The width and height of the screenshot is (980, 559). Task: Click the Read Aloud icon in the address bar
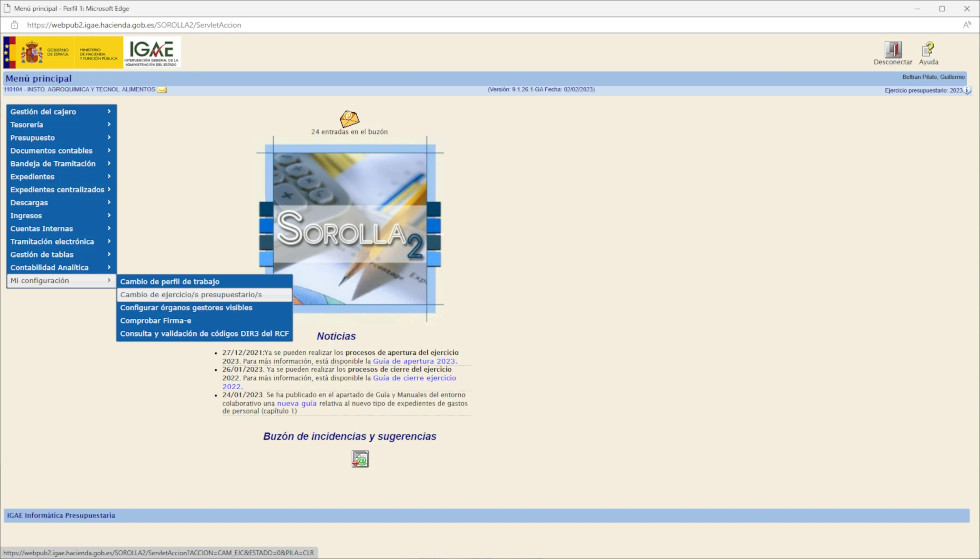[x=967, y=24]
